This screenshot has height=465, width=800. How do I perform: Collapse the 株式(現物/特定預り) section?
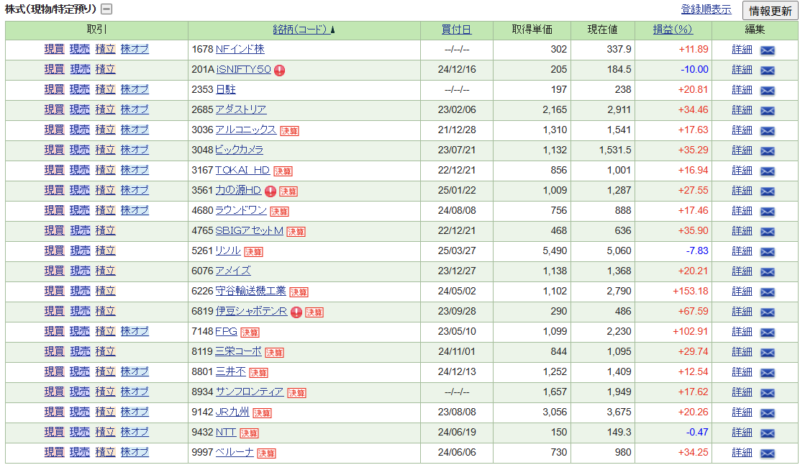pyautogui.click(x=107, y=9)
